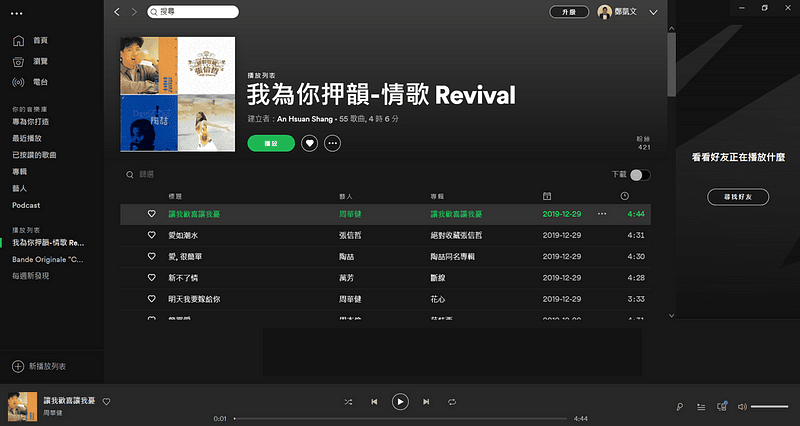Sort by the date added calendar icon

(x=547, y=196)
